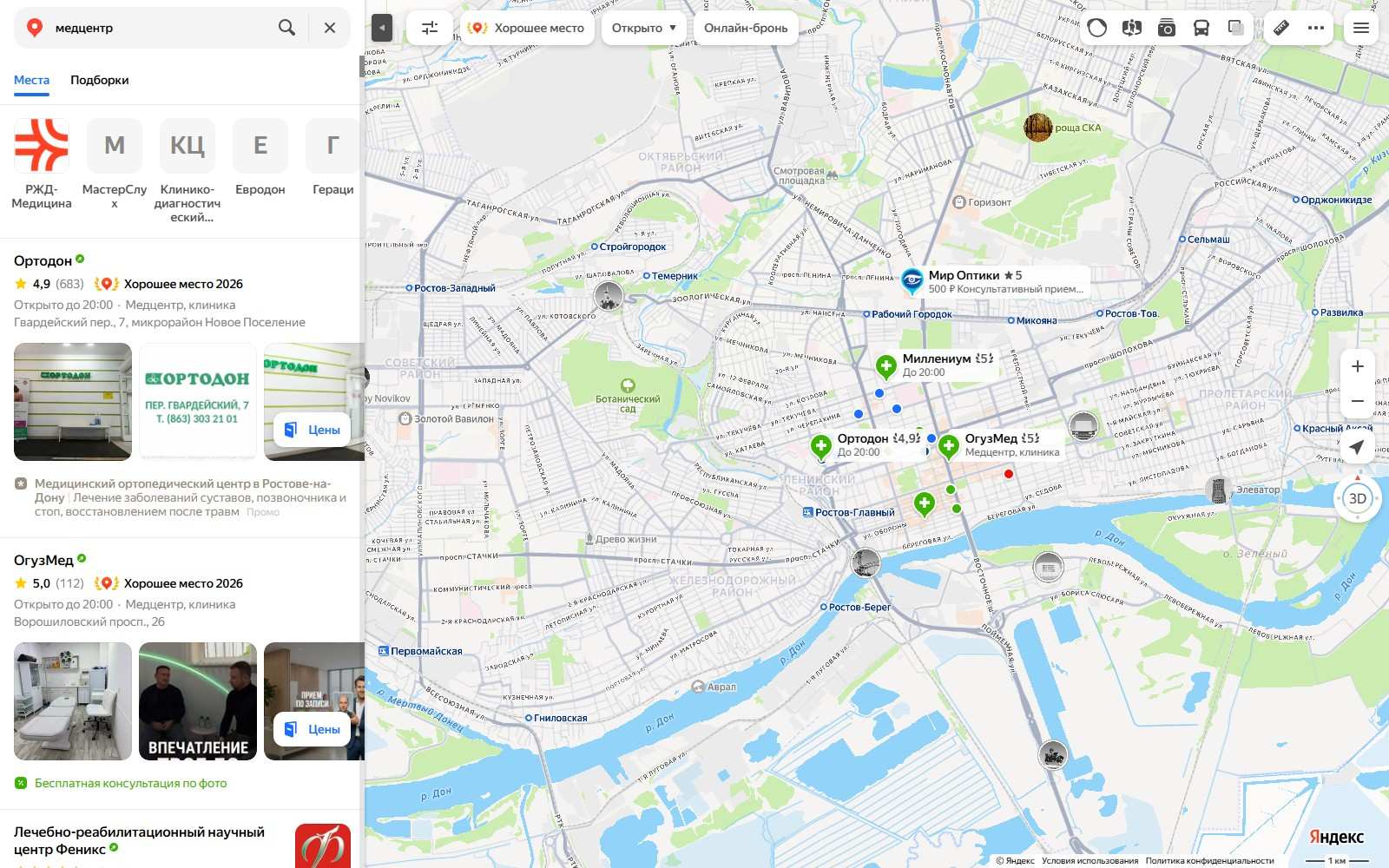The image size is (1389, 868).
Task: Collapse the side results panel
Action: tap(382, 28)
